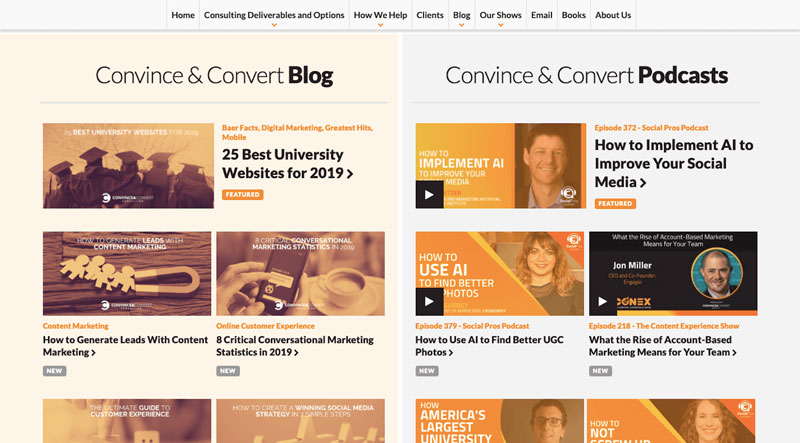Select the Digital Marketing category link
The image size is (800, 443).
292,128
